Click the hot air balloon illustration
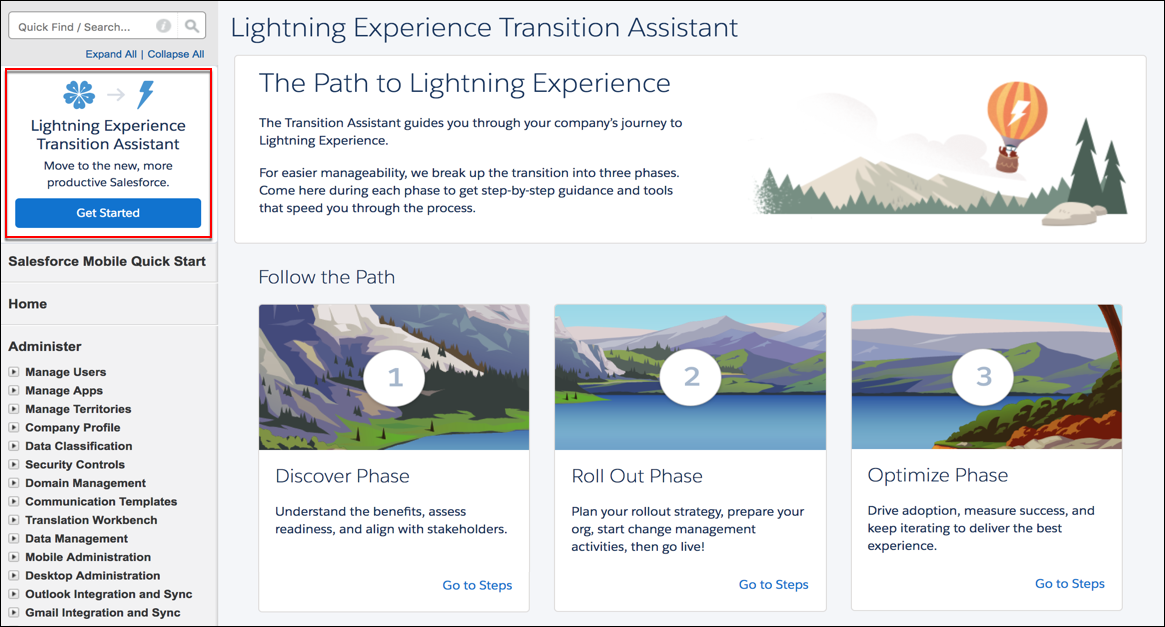This screenshot has height=627, width=1165. 1016,126
